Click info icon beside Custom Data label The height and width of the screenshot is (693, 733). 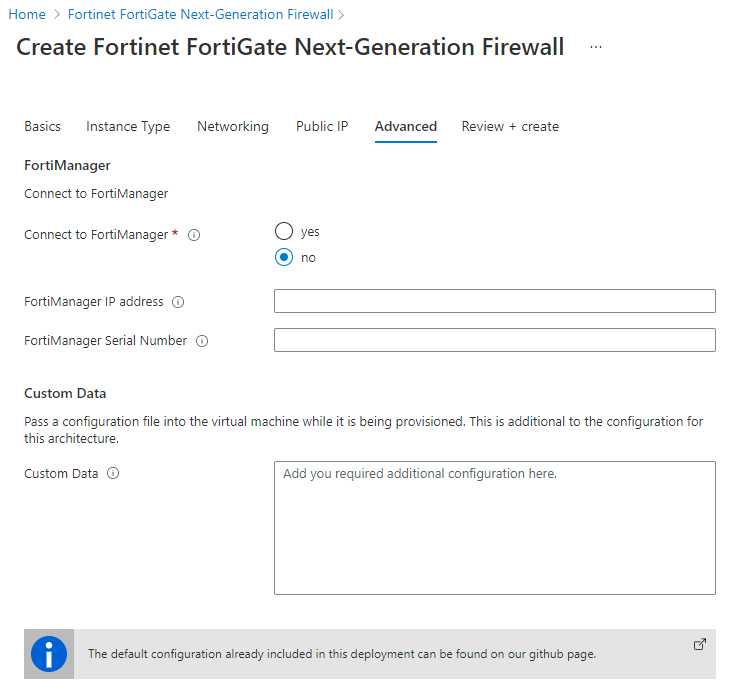click(113, 474)
